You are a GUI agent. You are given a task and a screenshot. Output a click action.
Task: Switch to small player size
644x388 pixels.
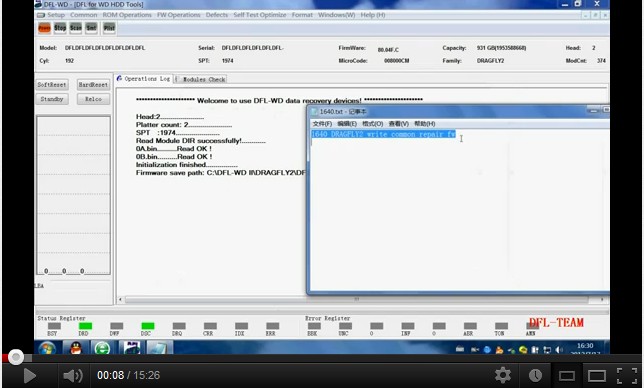(566, 376)
